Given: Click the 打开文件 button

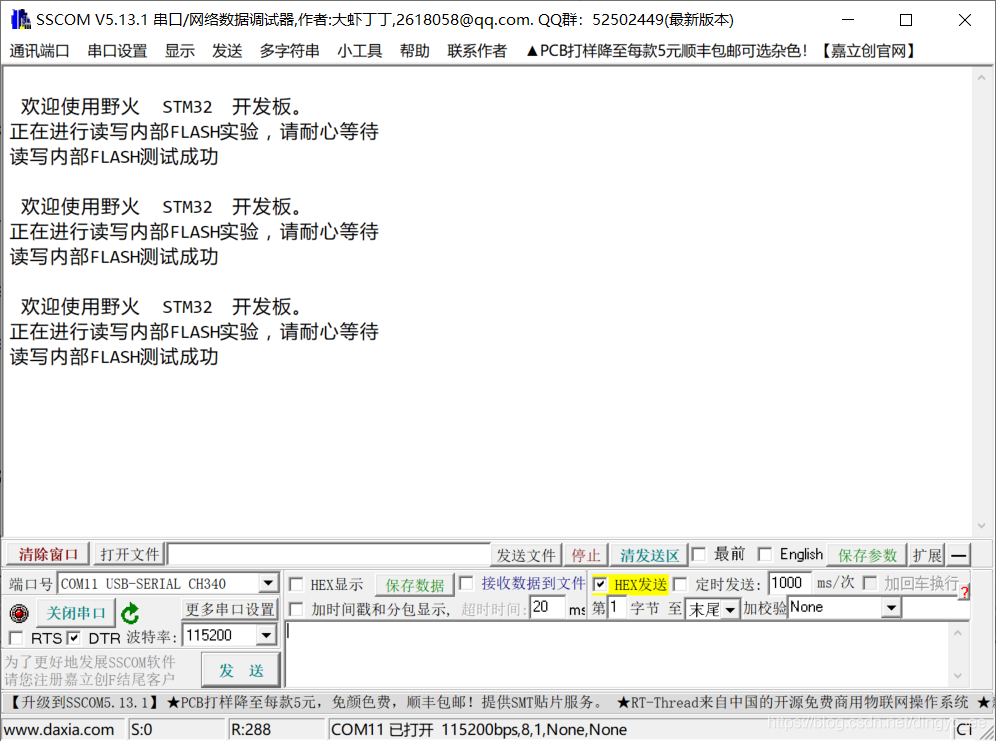Looking at the screenshot, I should pos(130,554).
